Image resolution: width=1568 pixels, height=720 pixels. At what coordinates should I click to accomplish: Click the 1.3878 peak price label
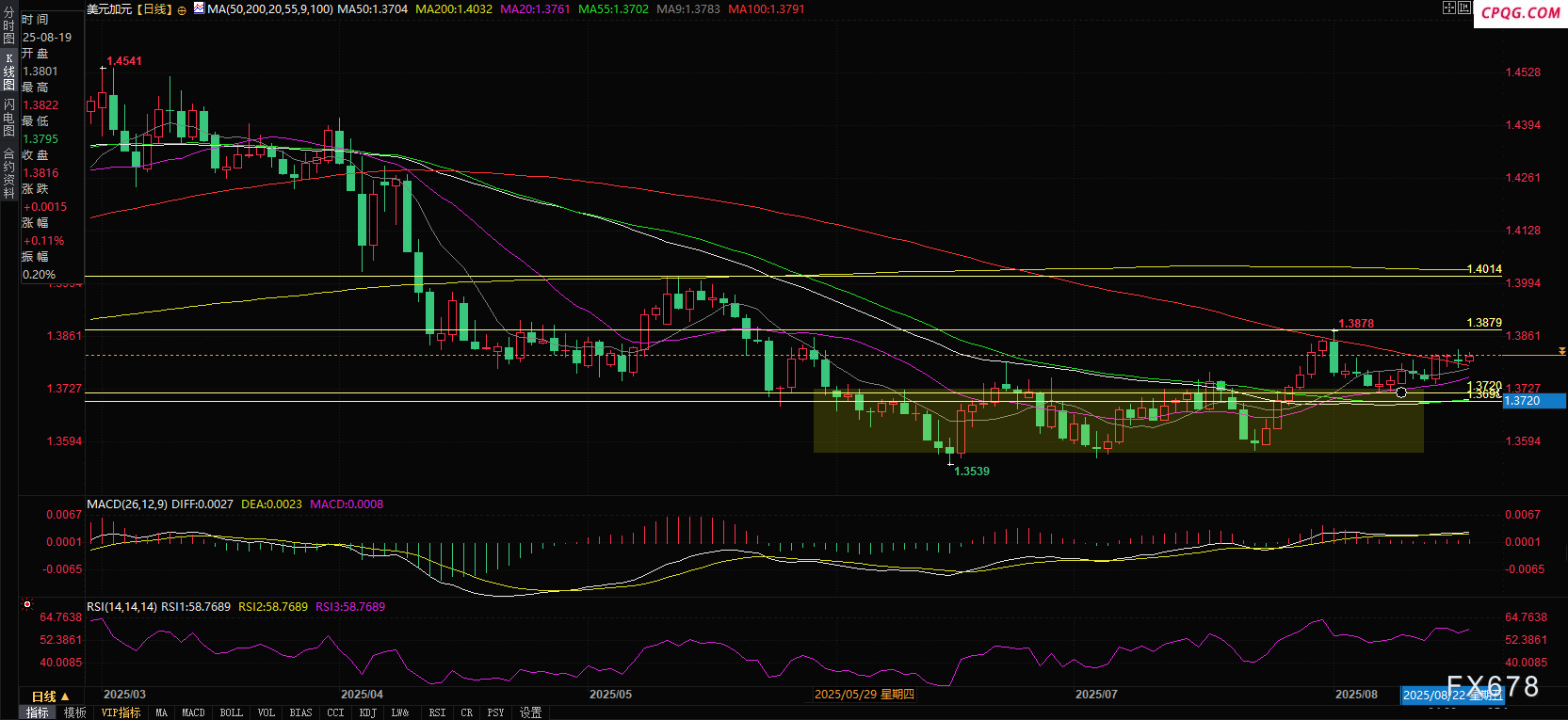click(1356, 324)
